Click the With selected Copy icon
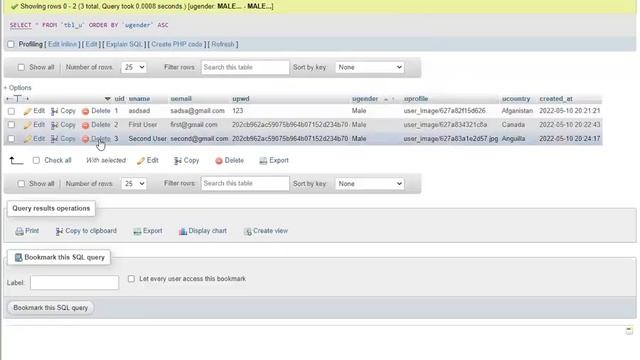 pyautogui.click(x=178, y=161)
